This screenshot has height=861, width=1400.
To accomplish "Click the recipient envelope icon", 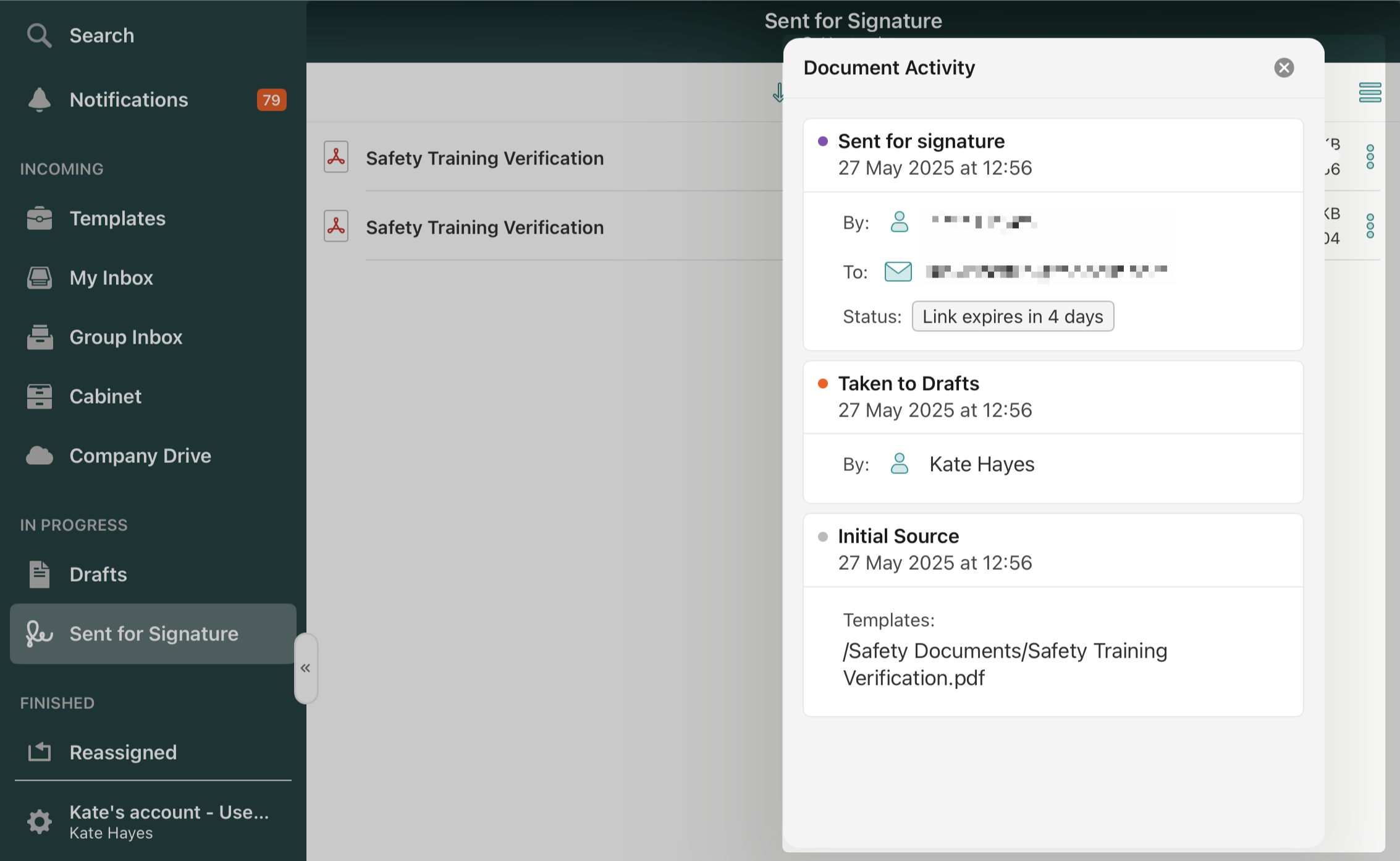I will click(x=898, y=271).
